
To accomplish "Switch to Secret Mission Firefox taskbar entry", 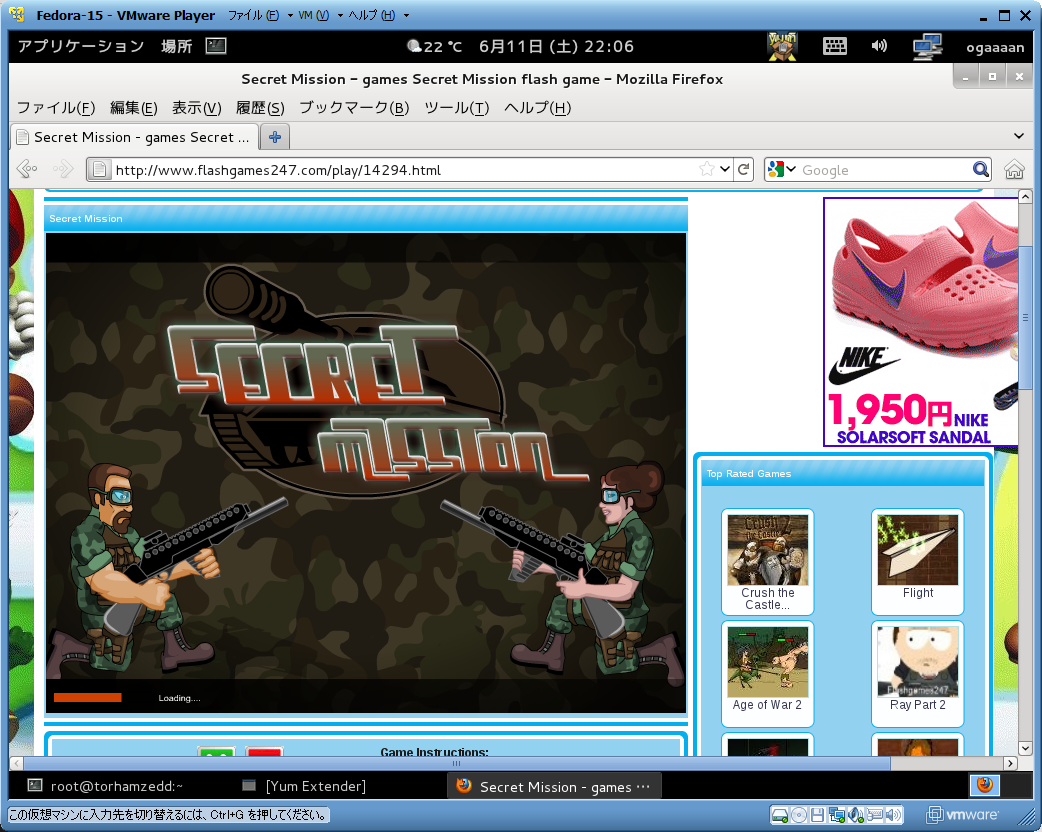I will (x=554, y=787).
